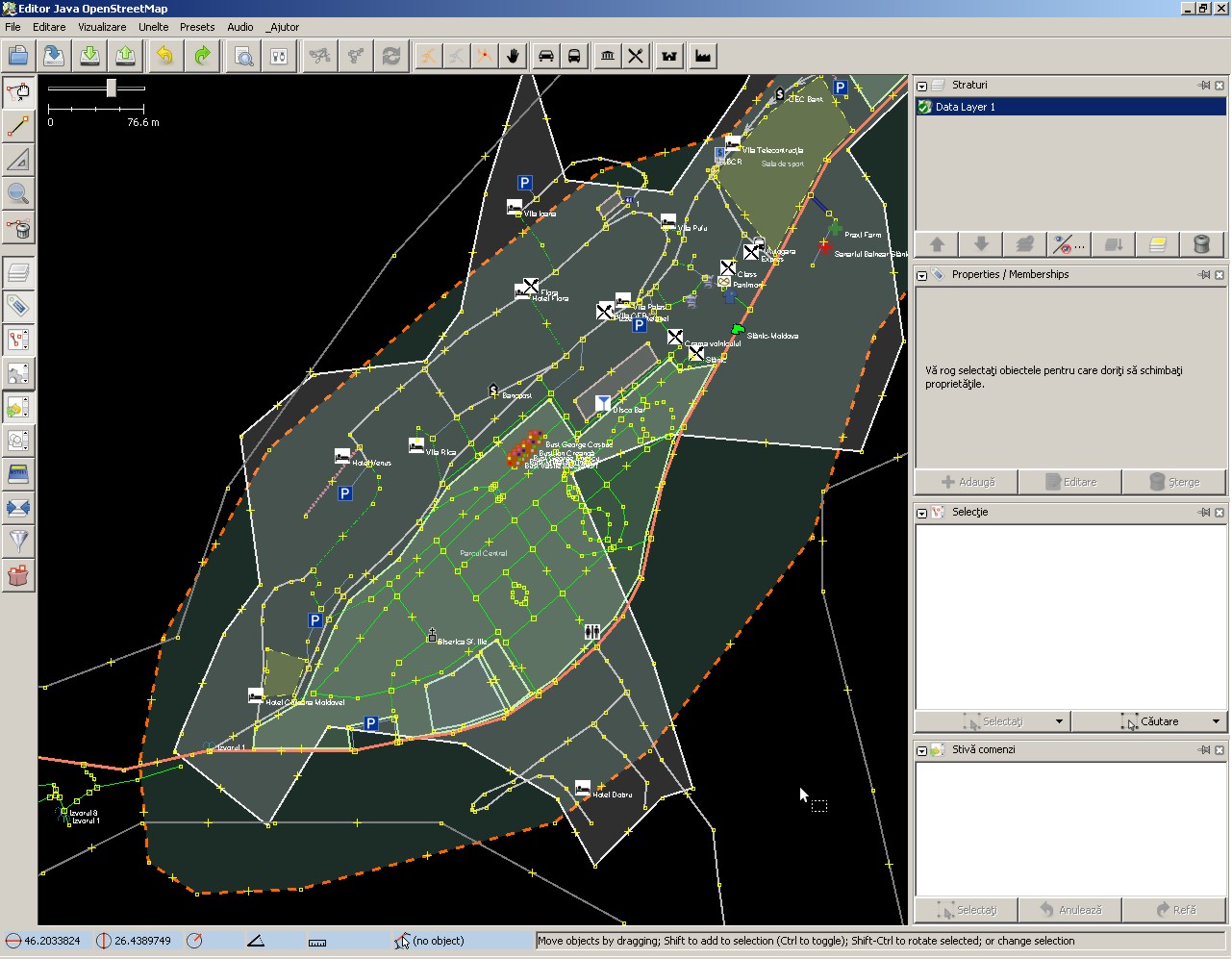The image size is (1232, 959).
Task: Open the Vizualizare menu
Action: (102, 27)
